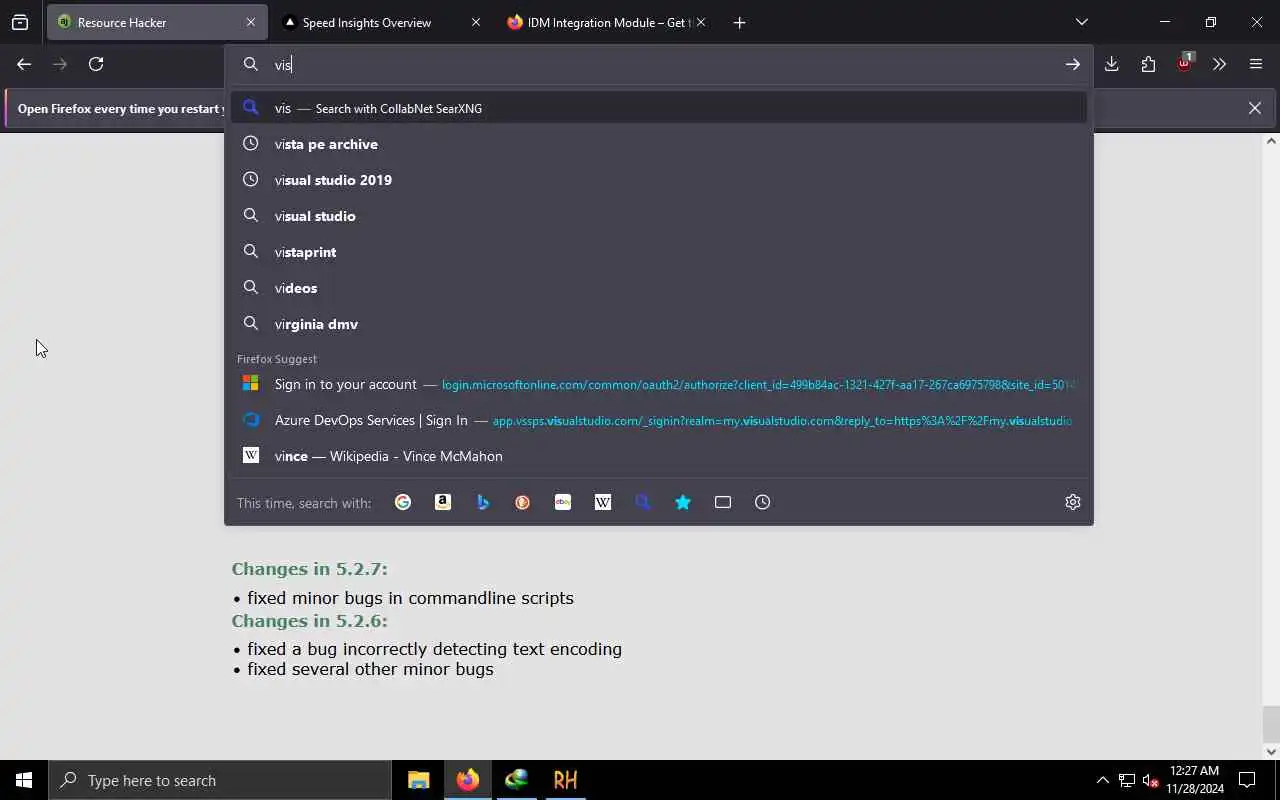Screen dimensions: 1280x800
Task: Search with CollabNet SearXNG engine icon
Action: [x=643, y=502]
